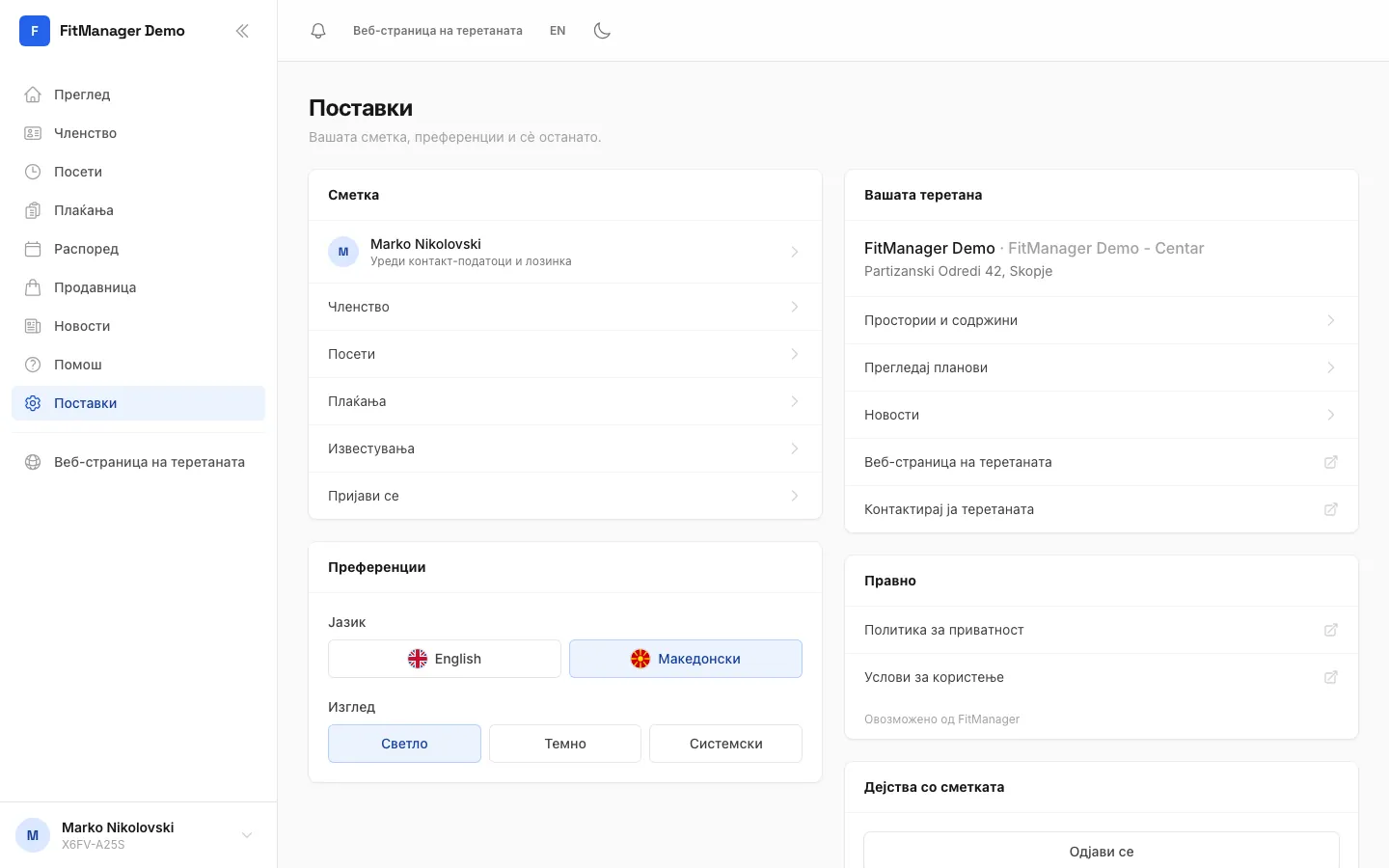Click the chevron on the Пријави се row

click(x=795, y=496)
